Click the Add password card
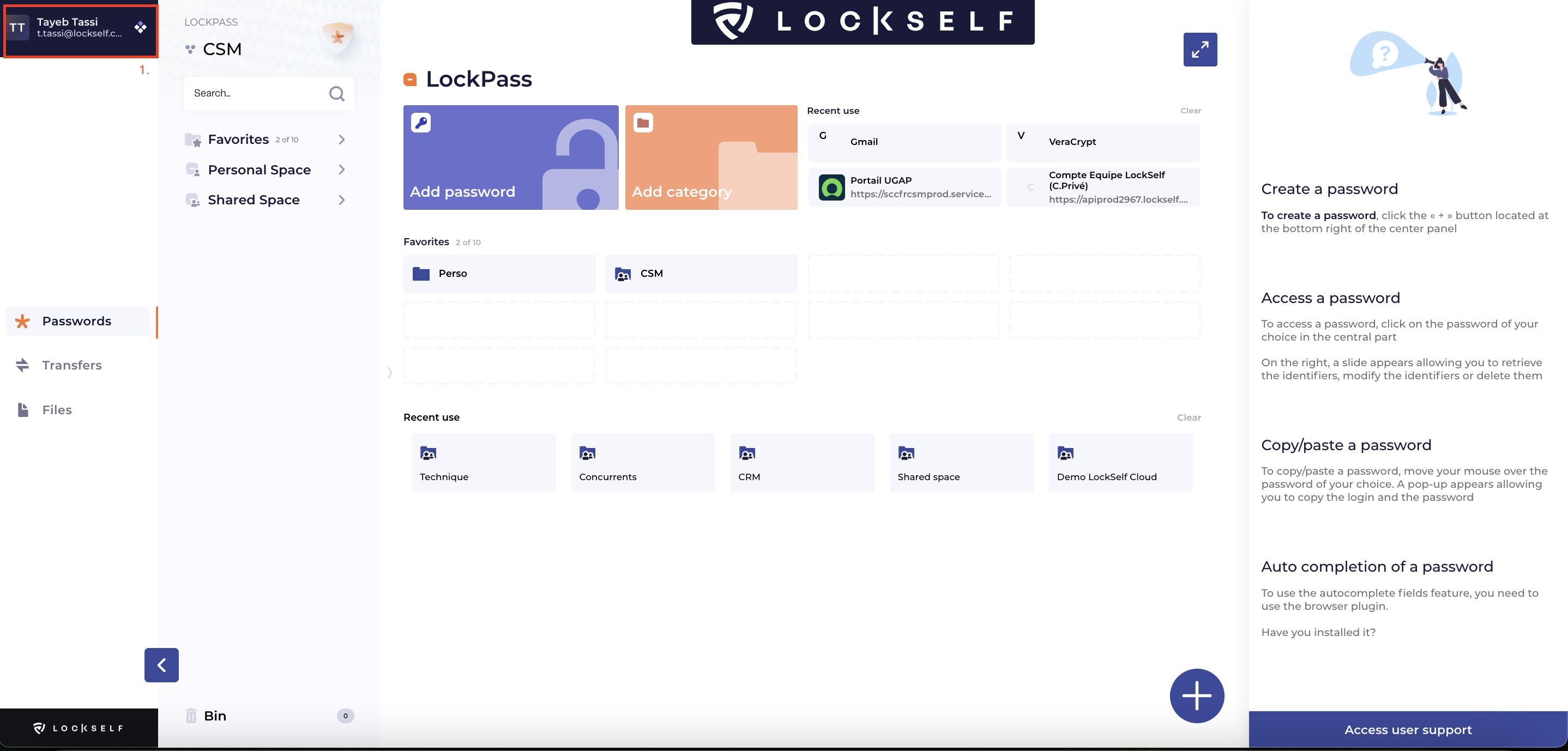The width and height of the screenshot is (1568, 751). click(x=511, y=158)
